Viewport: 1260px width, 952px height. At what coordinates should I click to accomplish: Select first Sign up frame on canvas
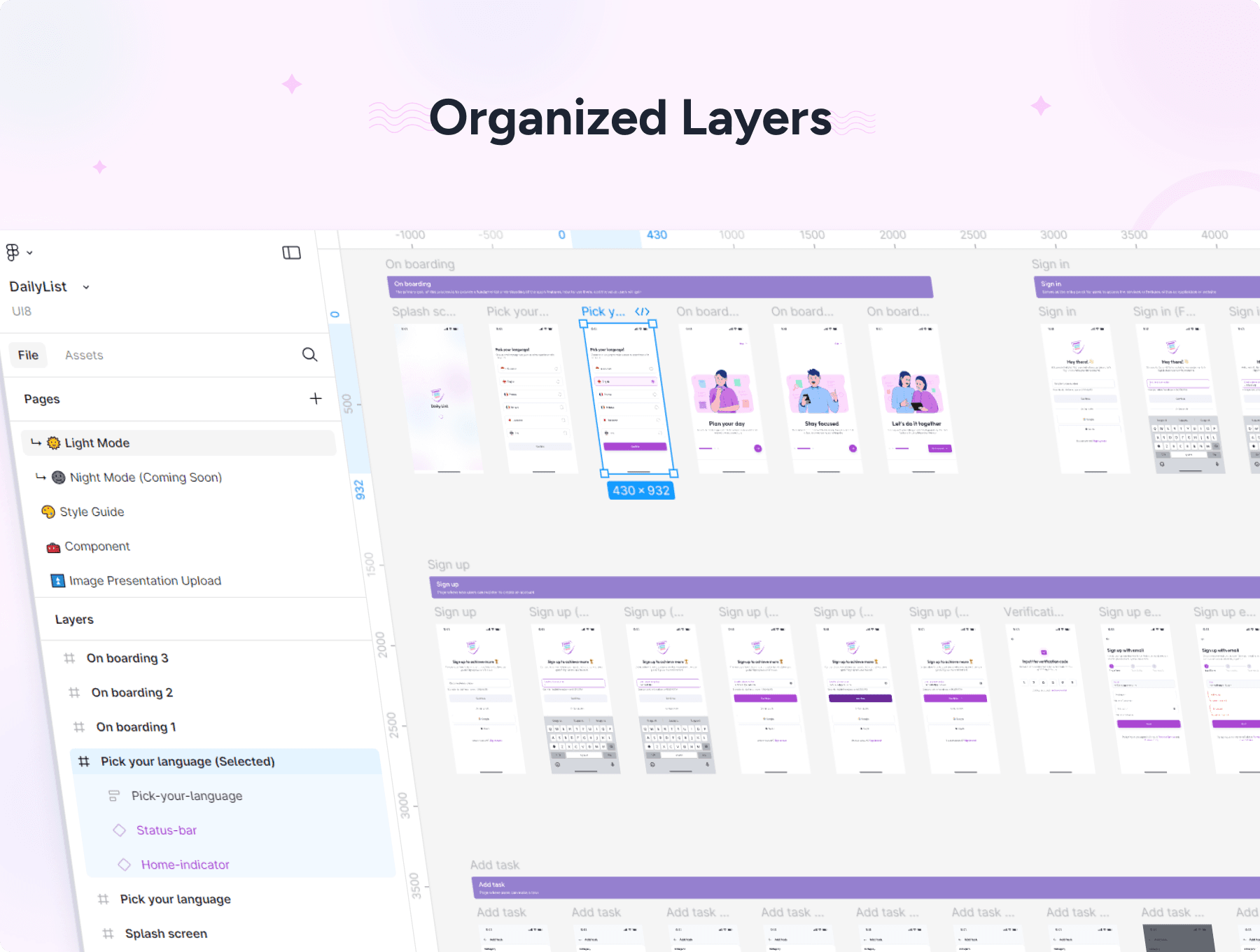[480, 699]
